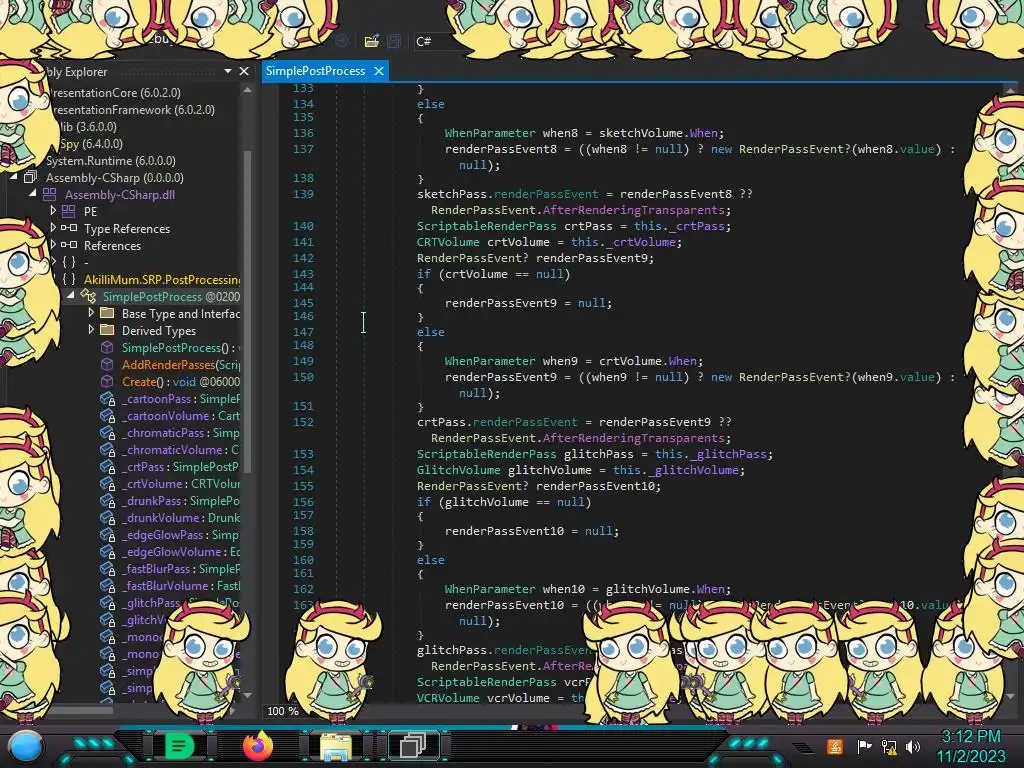Expand Base Type and Interfaces folder

(x=91, y=313)
